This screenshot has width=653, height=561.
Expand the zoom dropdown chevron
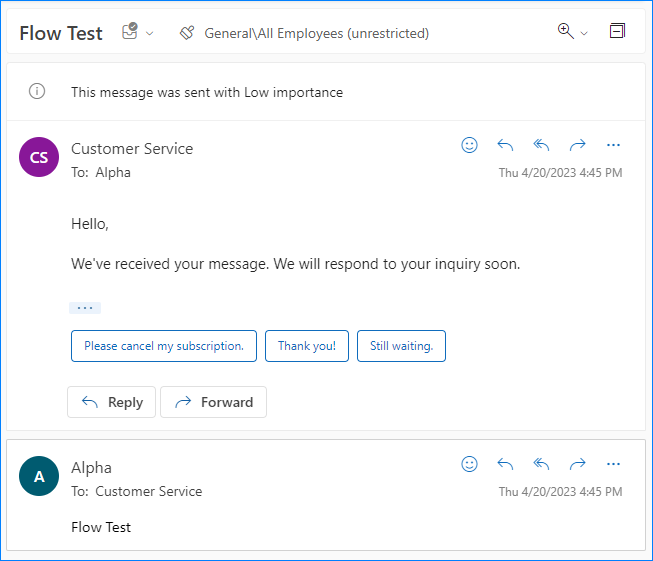click(584, 33)
